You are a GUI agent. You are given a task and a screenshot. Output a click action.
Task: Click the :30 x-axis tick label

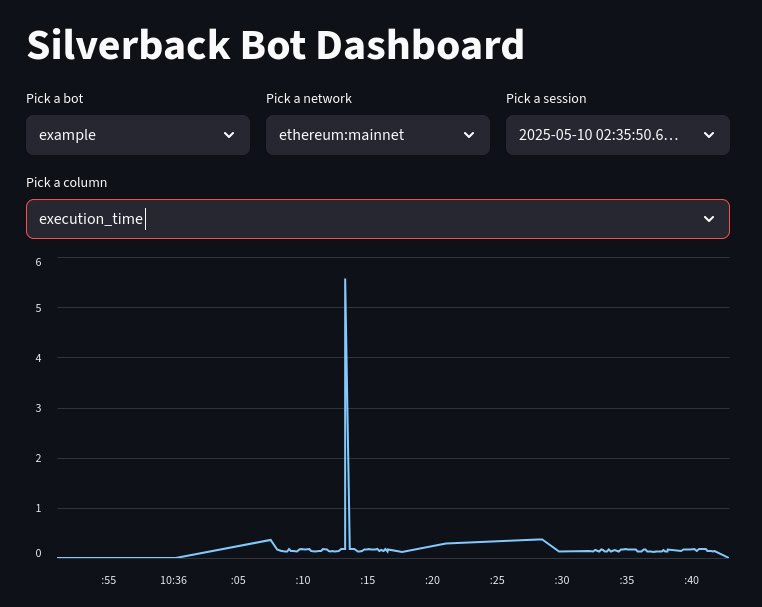coord(562,580)
